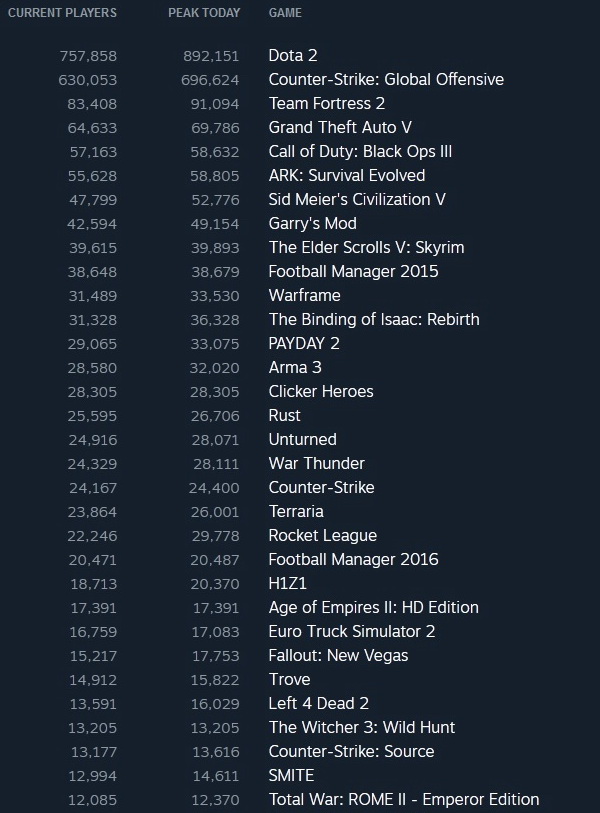600x813 pixels.
Task: Select The Witcher 3: Wild Hunt
Action: pyautogui.click(x=361, y=727)
